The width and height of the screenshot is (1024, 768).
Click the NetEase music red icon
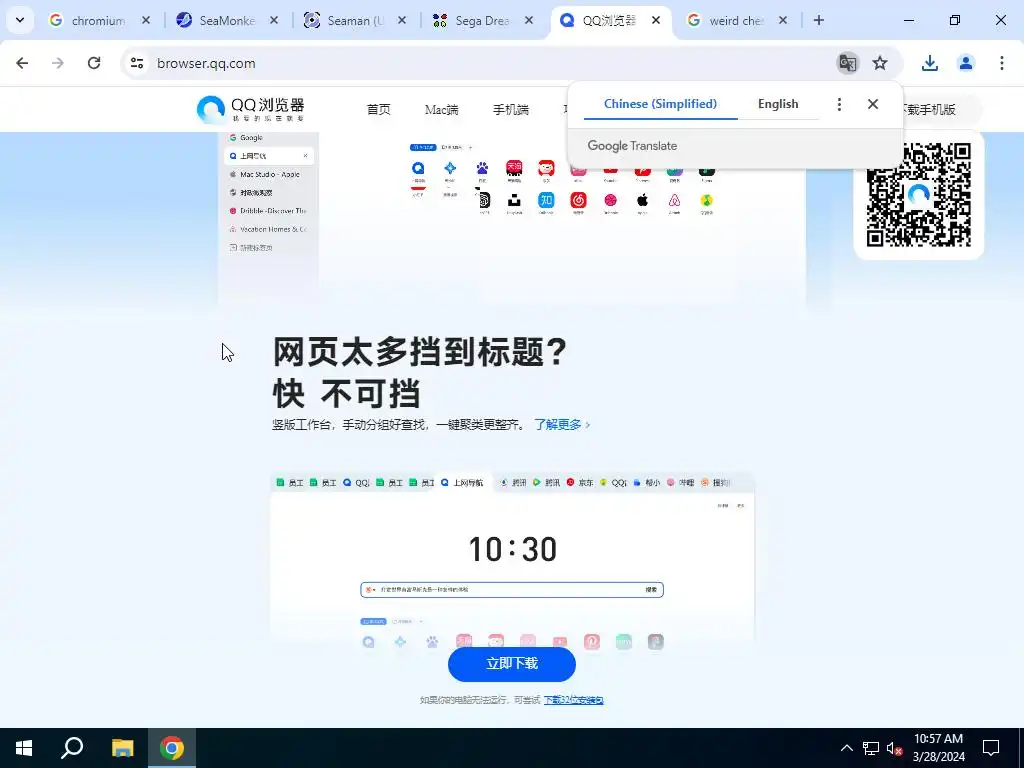(579, 200)
